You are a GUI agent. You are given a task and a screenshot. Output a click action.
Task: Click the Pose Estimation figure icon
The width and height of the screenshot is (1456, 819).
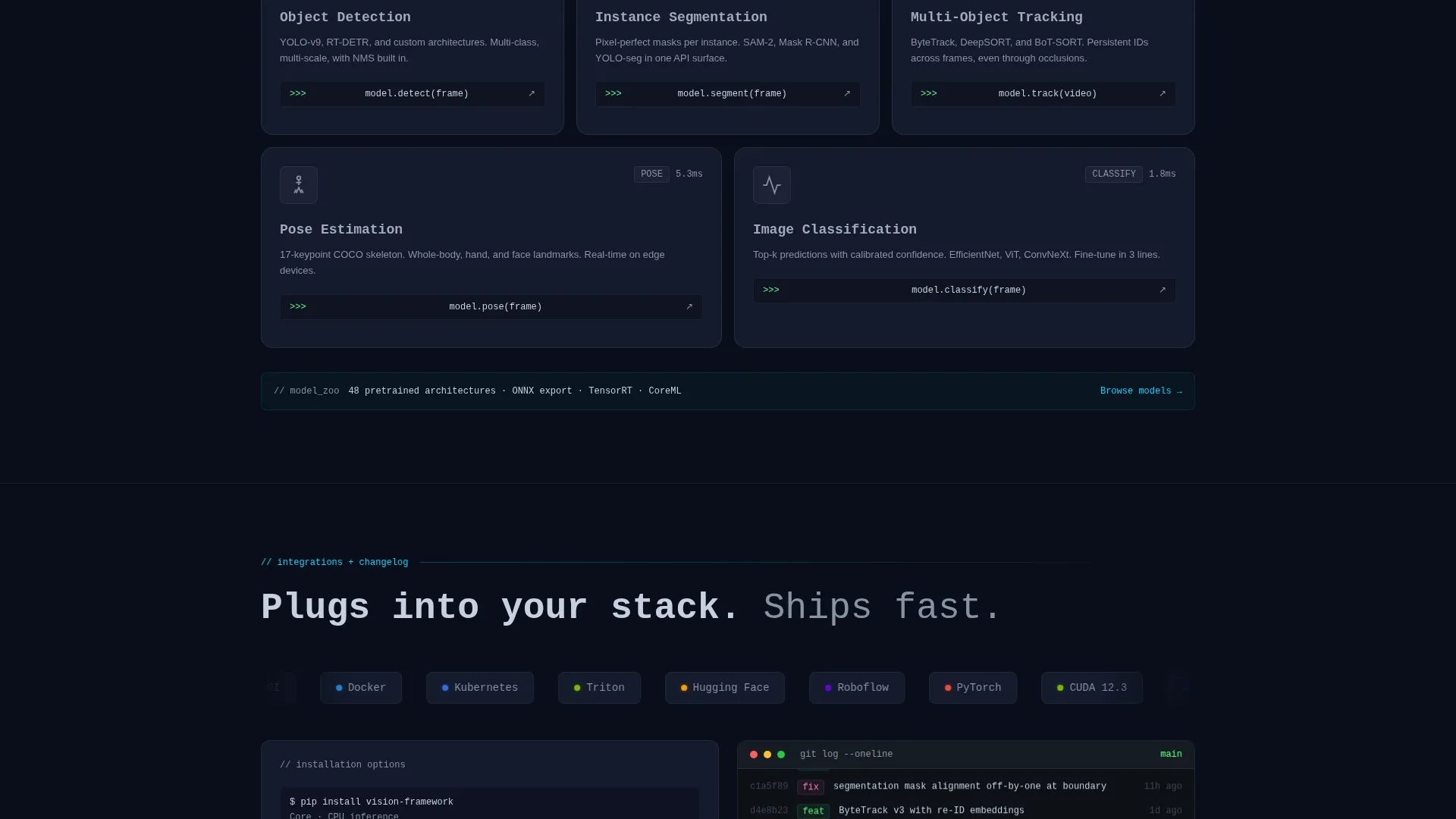click(299, 185)
